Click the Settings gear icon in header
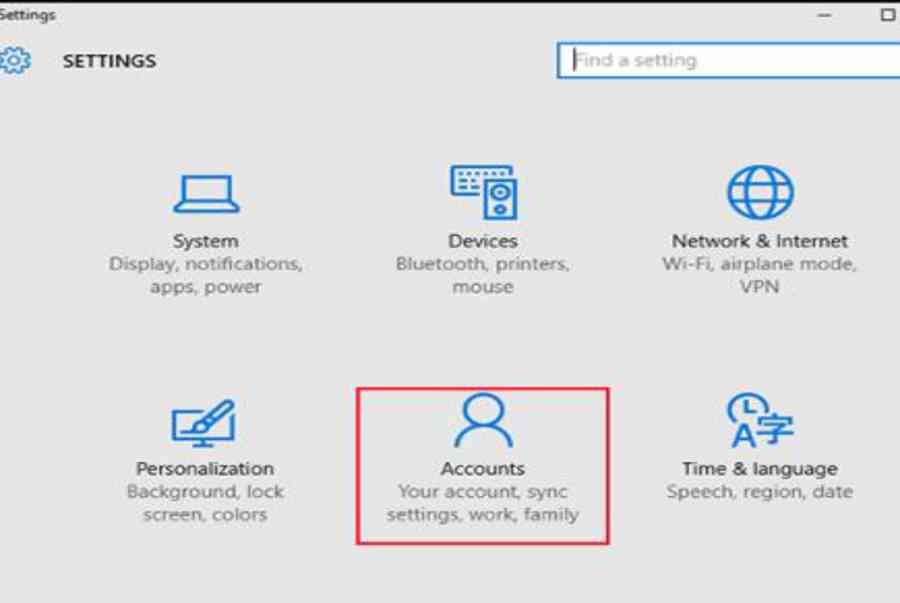900x603 pixels. pos(14,61)
